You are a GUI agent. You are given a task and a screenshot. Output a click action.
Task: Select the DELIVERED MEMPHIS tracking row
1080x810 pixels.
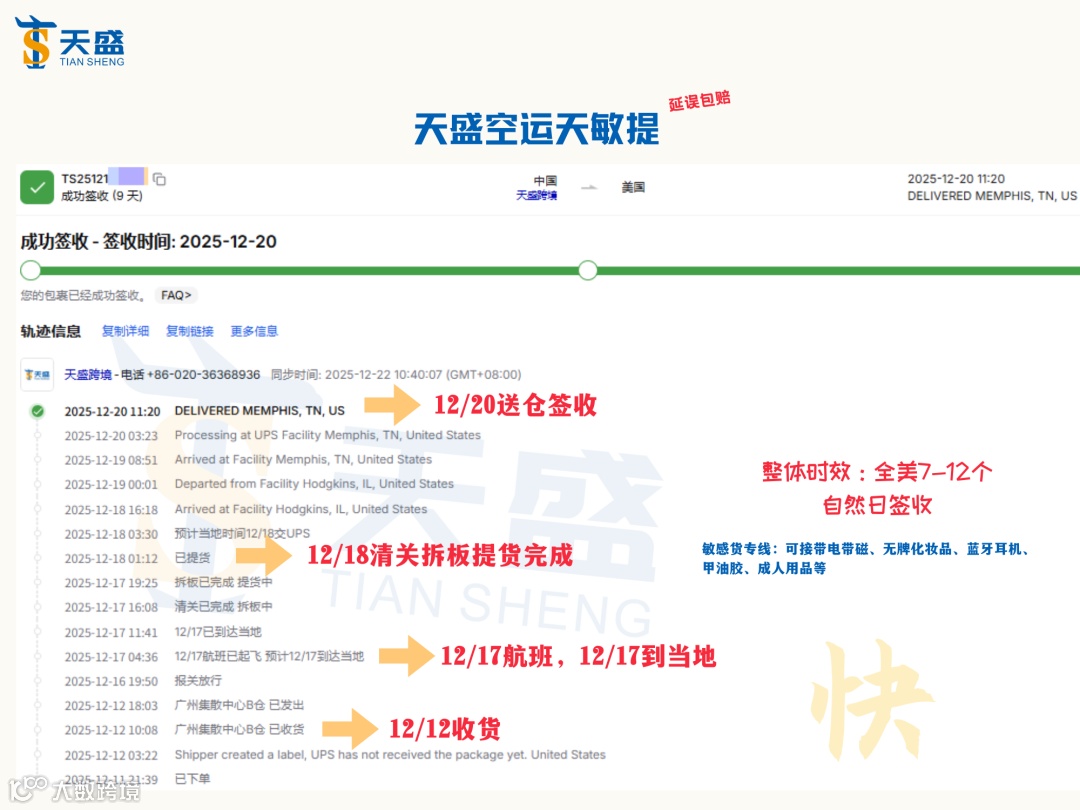[205, 411]
